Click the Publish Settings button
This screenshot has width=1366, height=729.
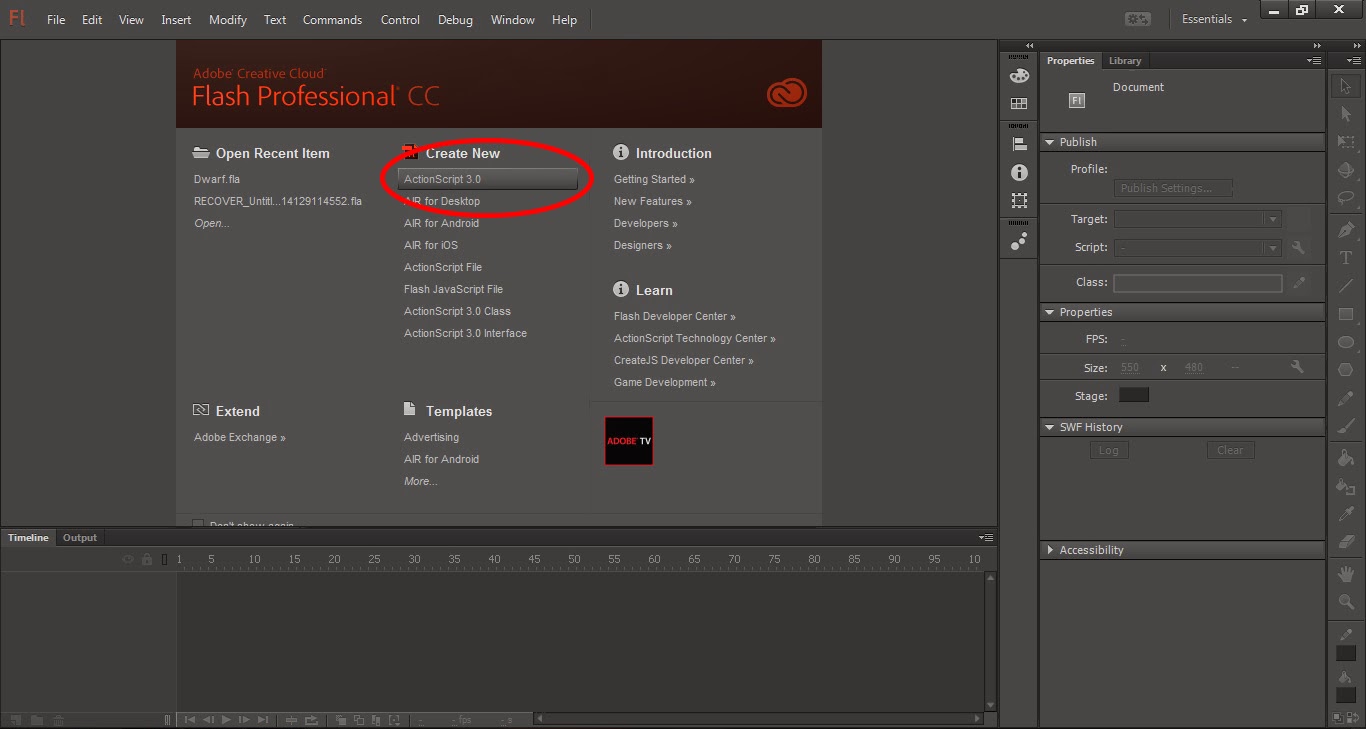coord(1173,188)
